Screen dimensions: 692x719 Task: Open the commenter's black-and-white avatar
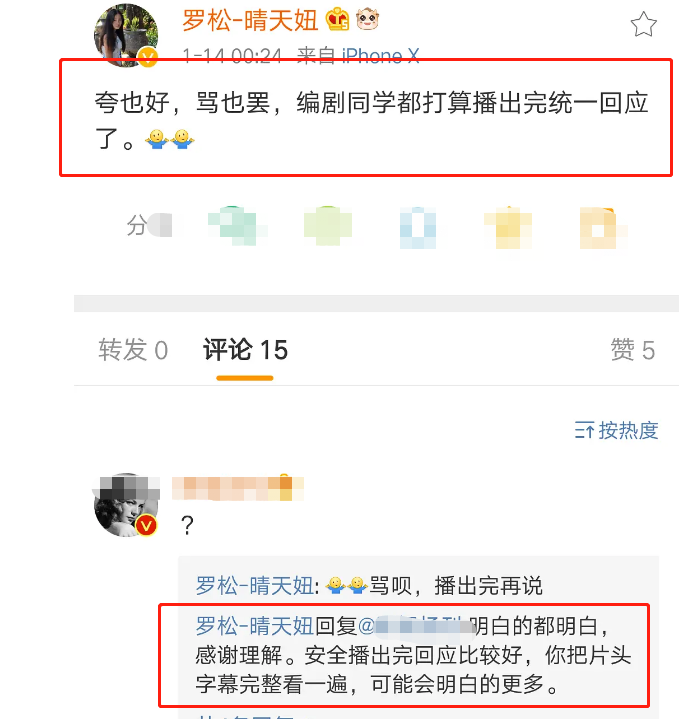pyautogui.click(x=127, y=505)
